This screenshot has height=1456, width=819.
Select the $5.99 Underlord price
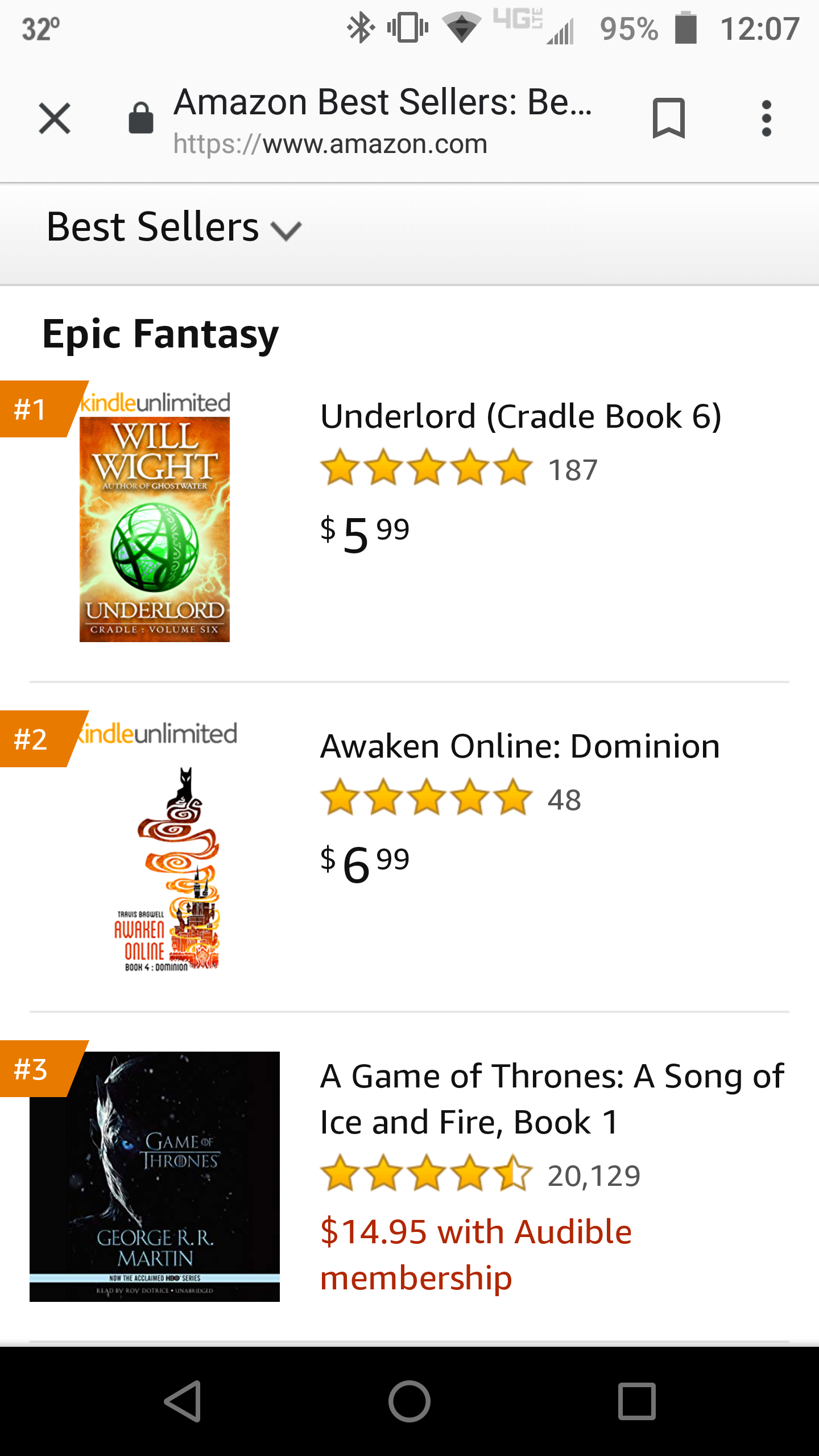pyautogui.click(x=365, y=533)
